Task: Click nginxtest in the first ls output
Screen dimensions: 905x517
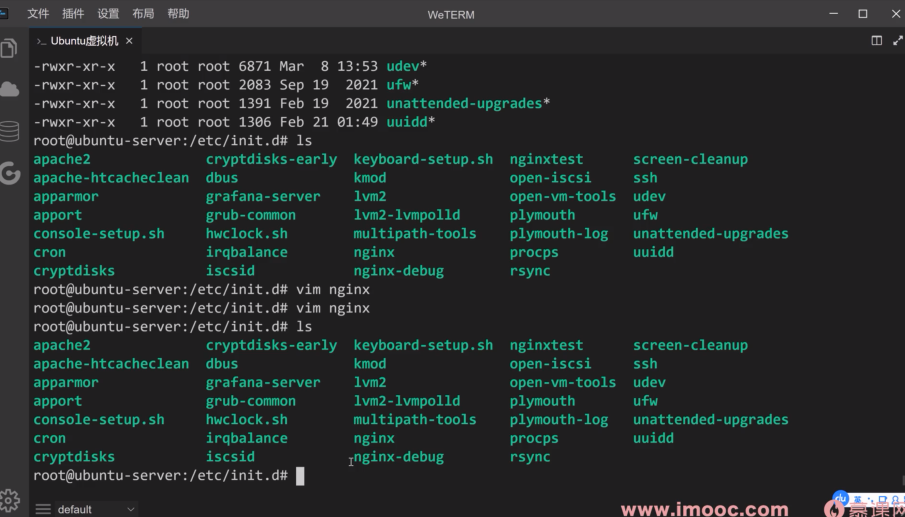Action: 546,159
